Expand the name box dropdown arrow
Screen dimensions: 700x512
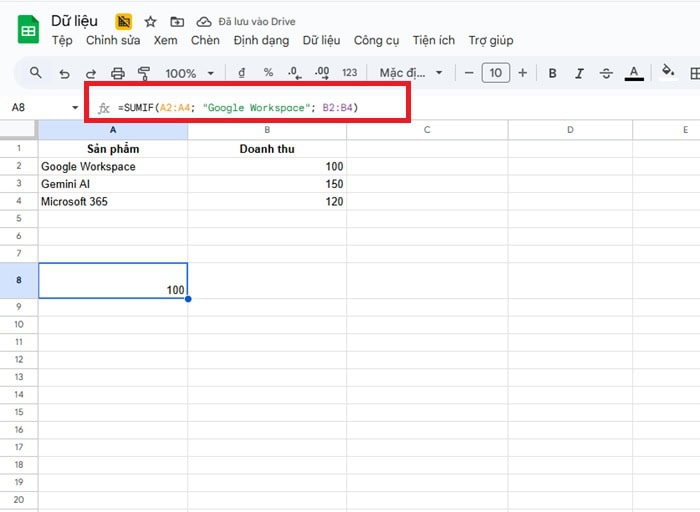(x=75, y=107)
